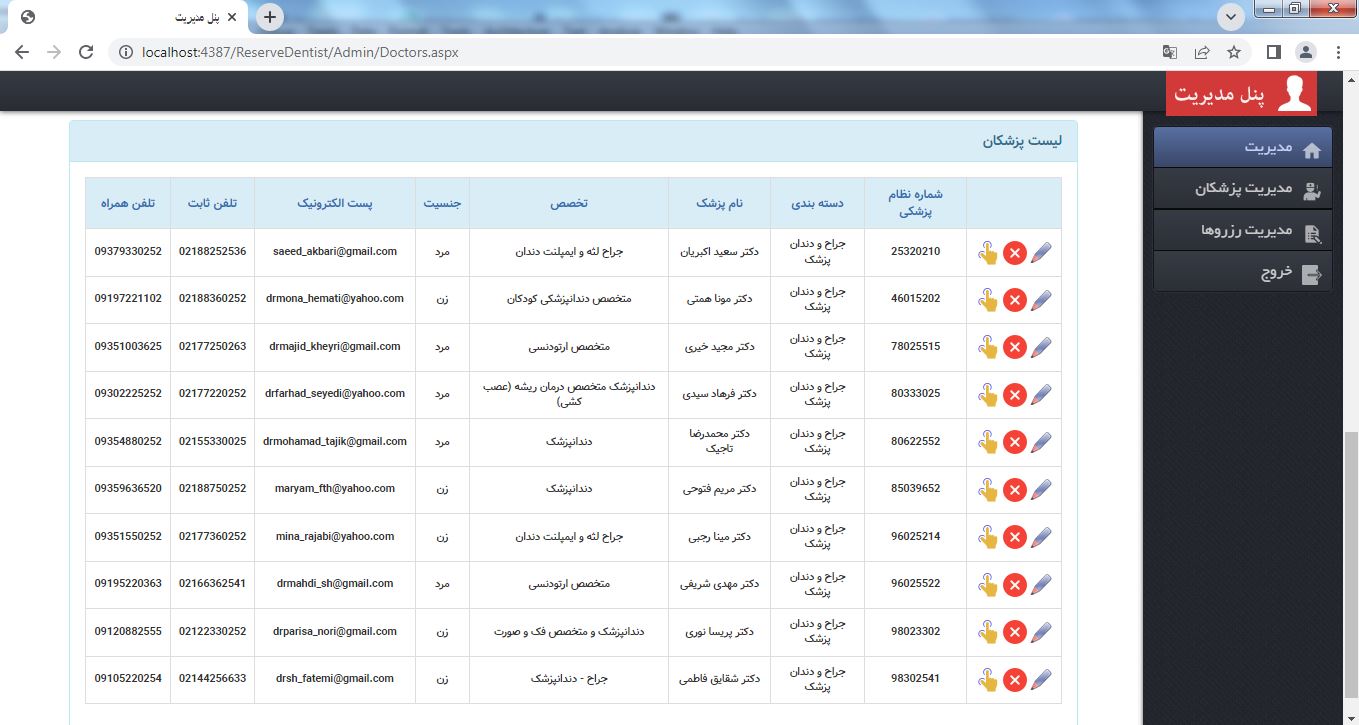The width and height of the screenshot is (1359, 725).
Task: Click red delete icon for doctor 46015202
Action: click(1014, 300)
